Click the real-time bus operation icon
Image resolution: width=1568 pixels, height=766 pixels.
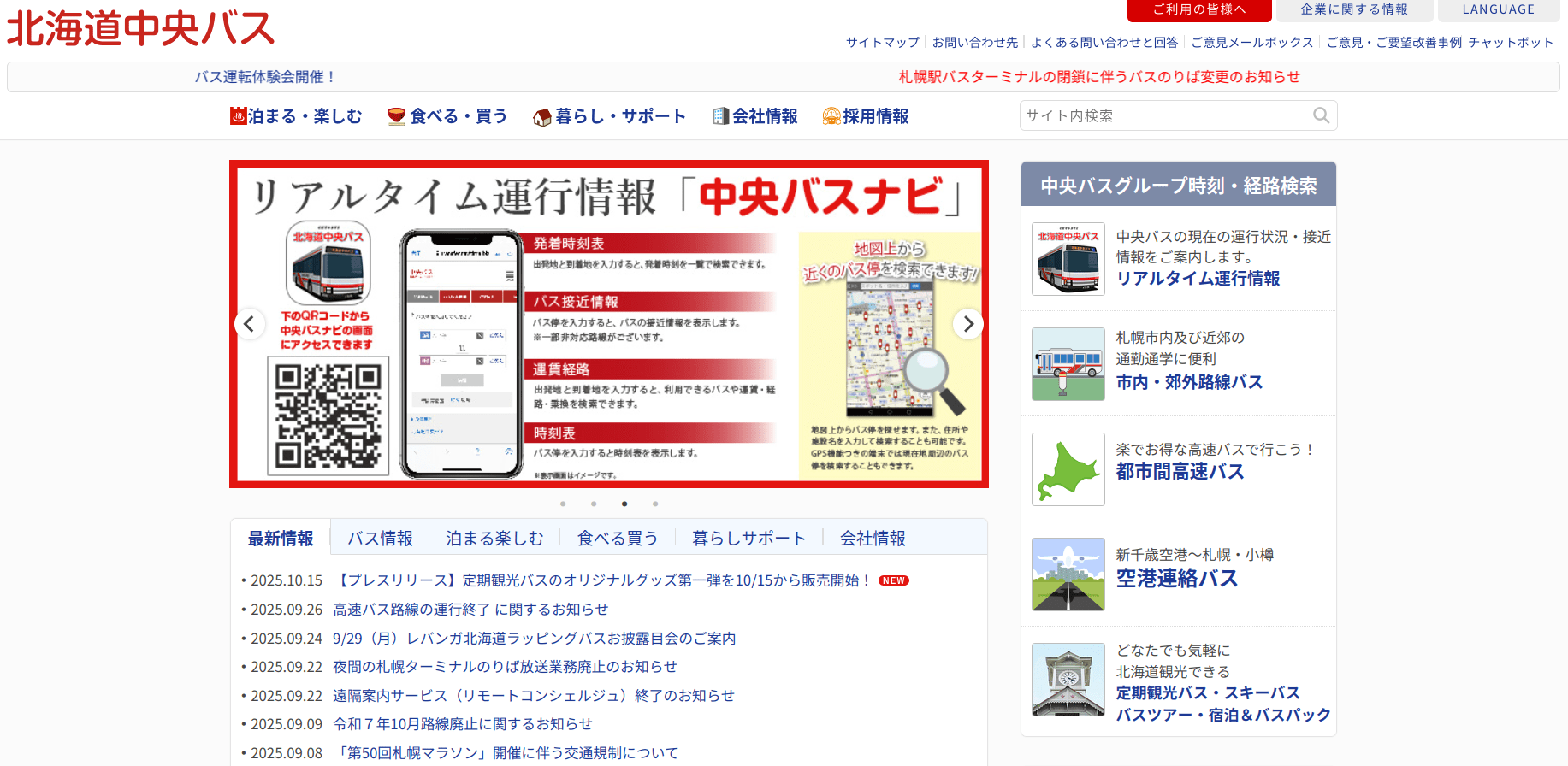coord(1068,259)
